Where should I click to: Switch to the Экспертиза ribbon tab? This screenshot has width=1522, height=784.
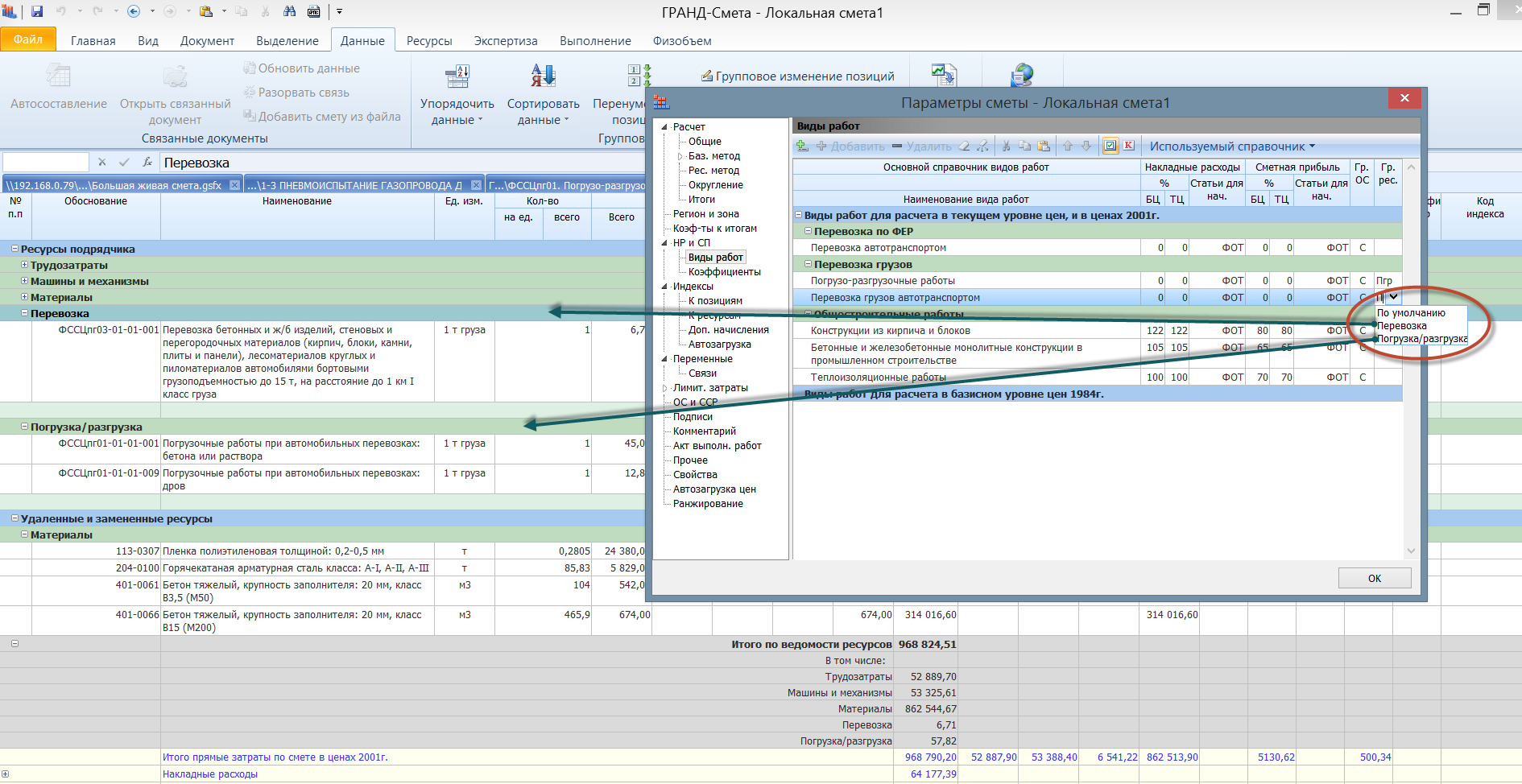tap(506, 41)
